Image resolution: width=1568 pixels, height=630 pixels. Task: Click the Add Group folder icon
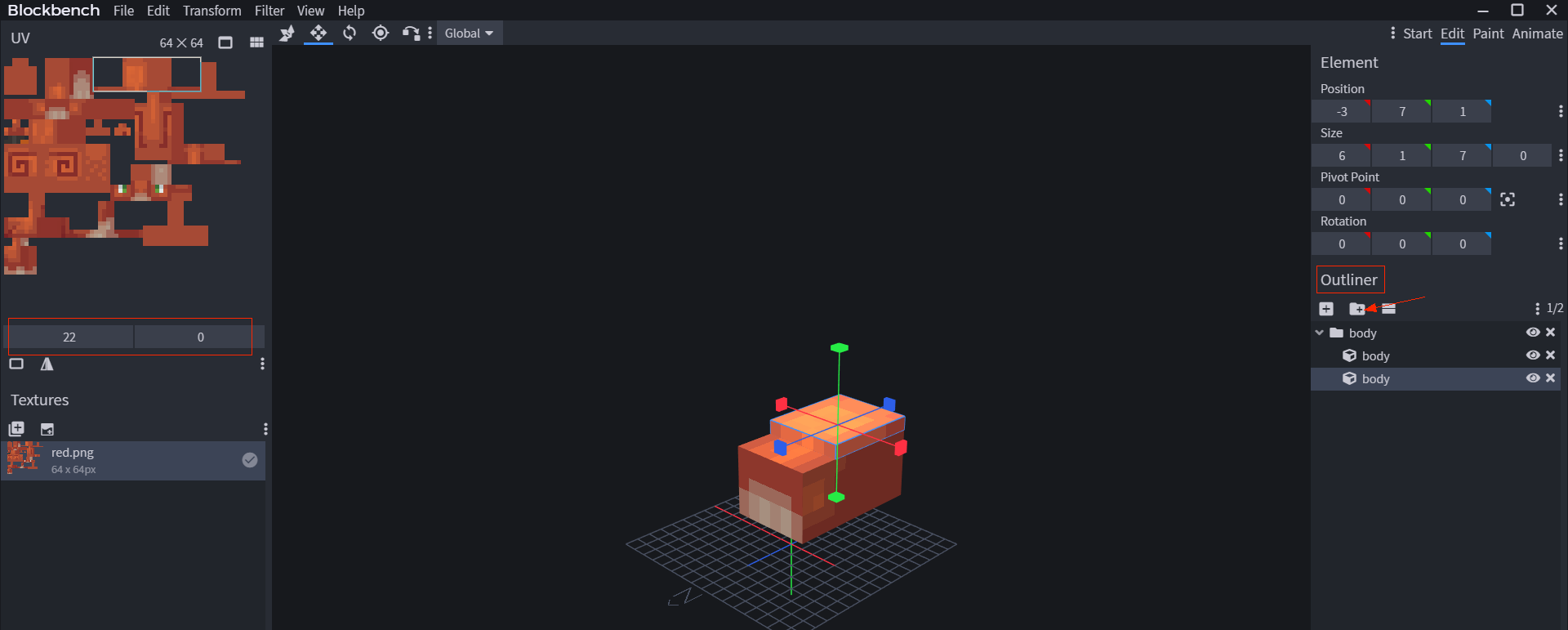[x=1356, y=309]
